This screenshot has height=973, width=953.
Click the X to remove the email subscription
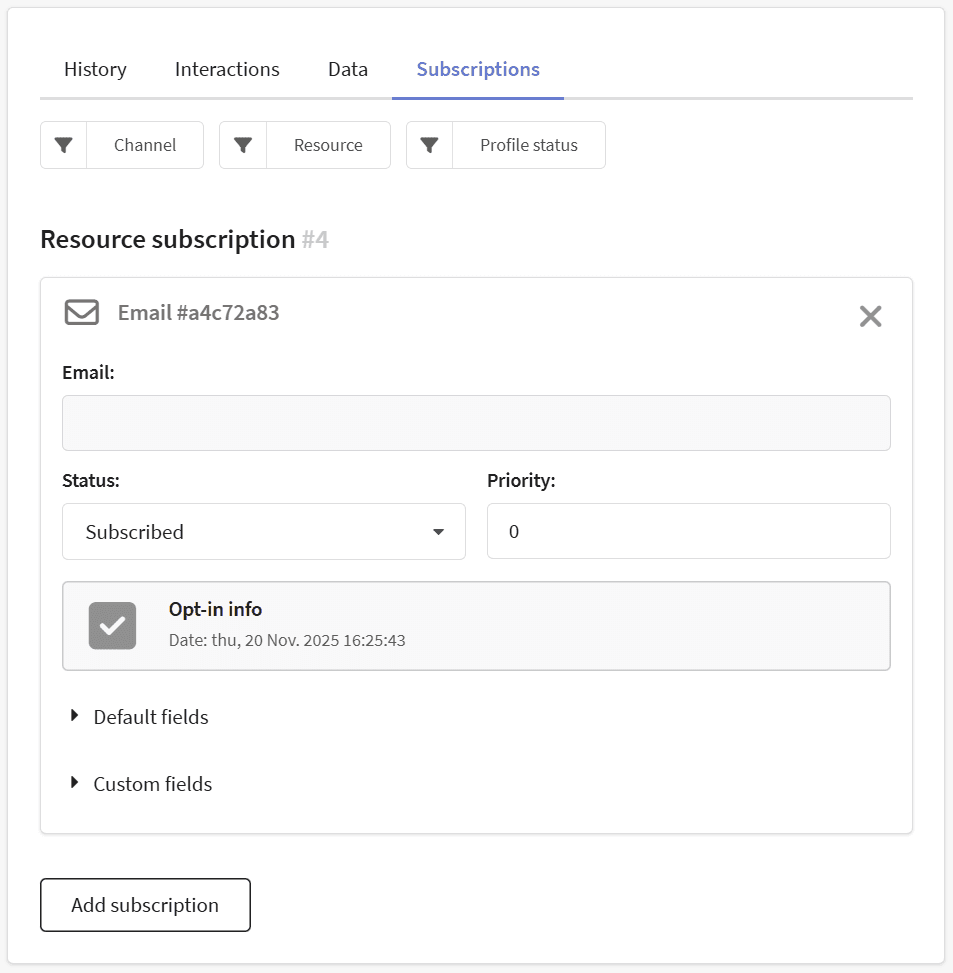tap(870, 316)
